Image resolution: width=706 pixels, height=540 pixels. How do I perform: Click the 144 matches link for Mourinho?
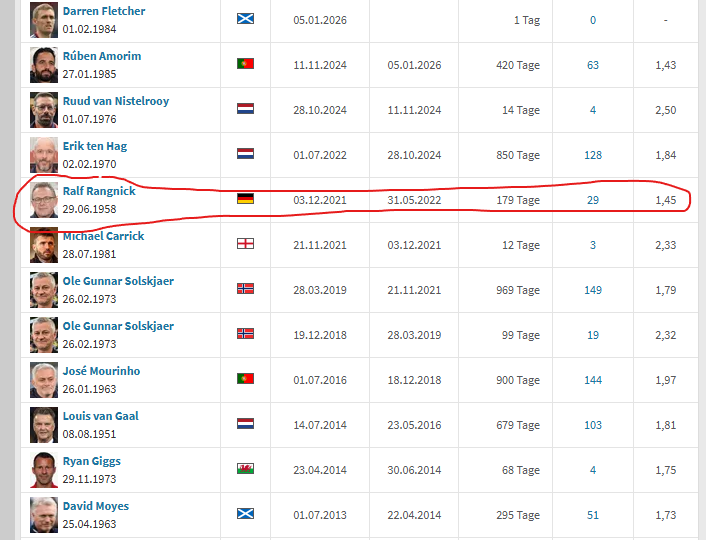pyautogui.click(x=593, y=380)
